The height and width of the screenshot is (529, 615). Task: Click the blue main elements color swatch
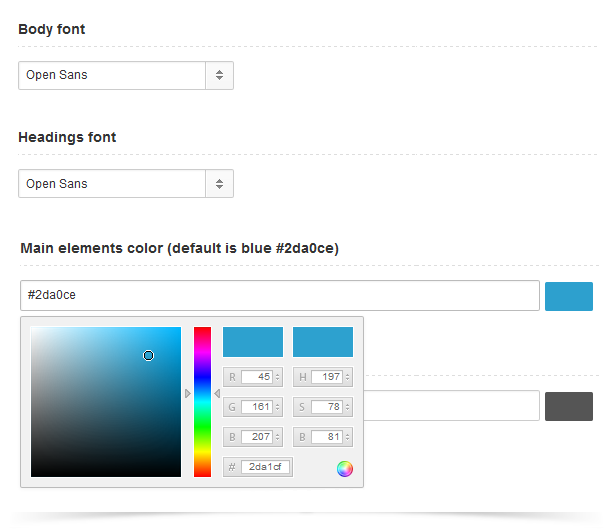click(x=569, y=296)
